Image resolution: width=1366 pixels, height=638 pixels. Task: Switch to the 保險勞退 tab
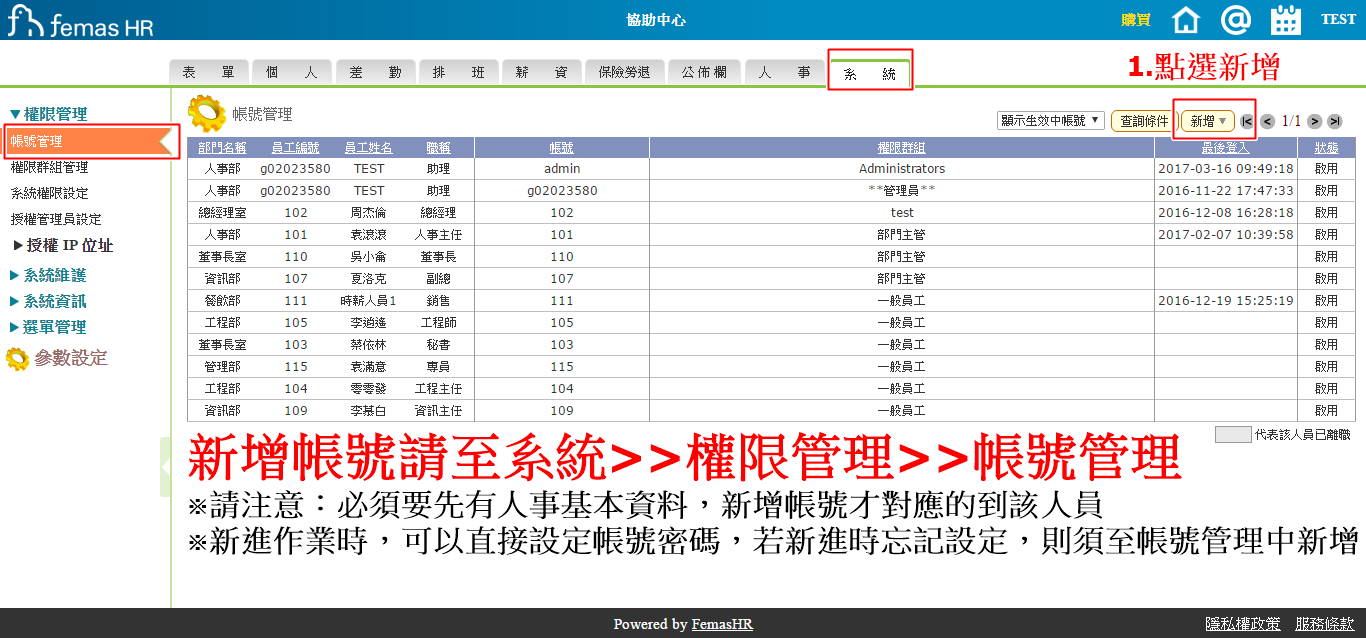coord(624,72)
